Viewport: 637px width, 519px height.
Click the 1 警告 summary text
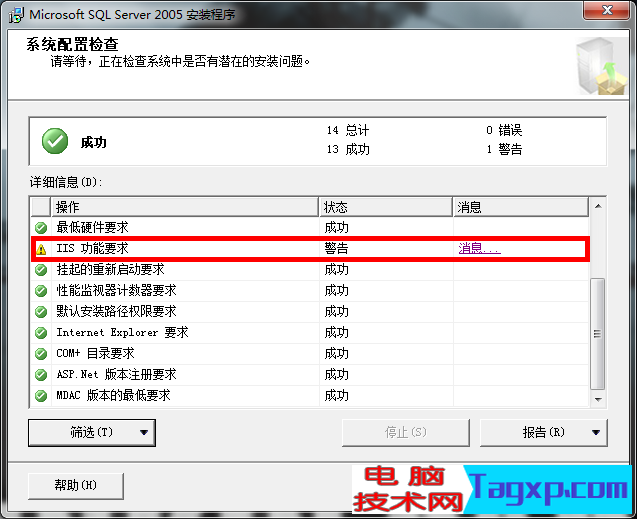(x=504, y=149)
